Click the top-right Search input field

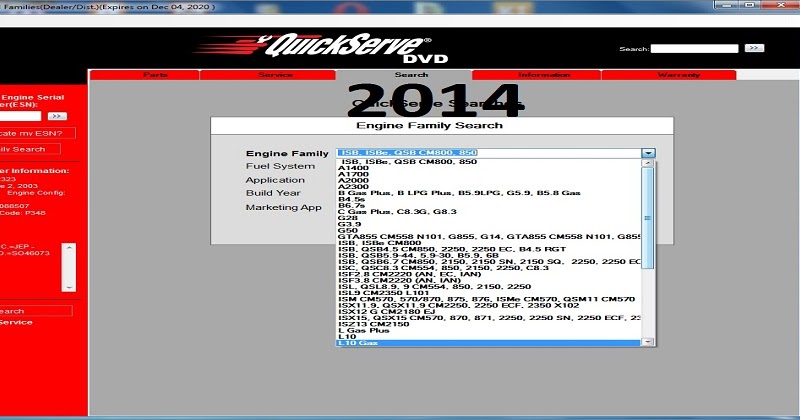coord(694,48)
